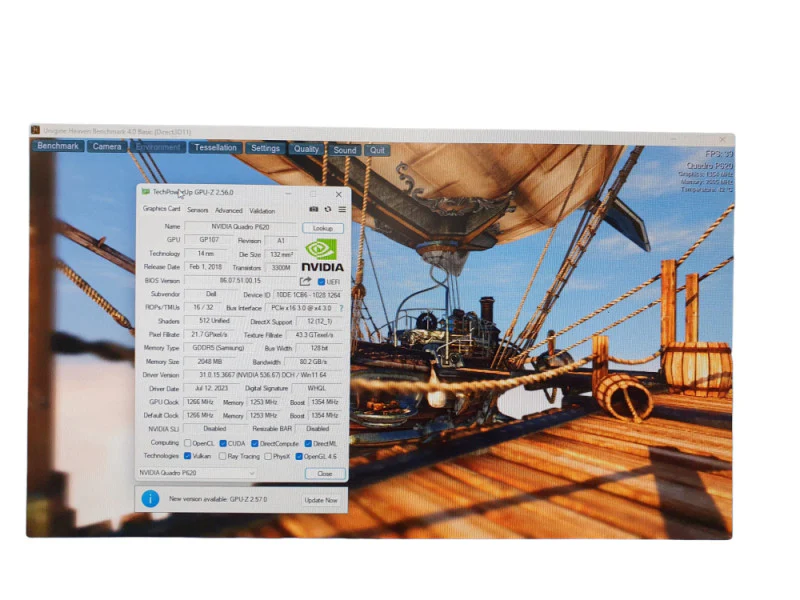This screenshot has height=600, width=800.
Task: Click the Lookup button
Action: pyautogui.click(x=322, y=228)
